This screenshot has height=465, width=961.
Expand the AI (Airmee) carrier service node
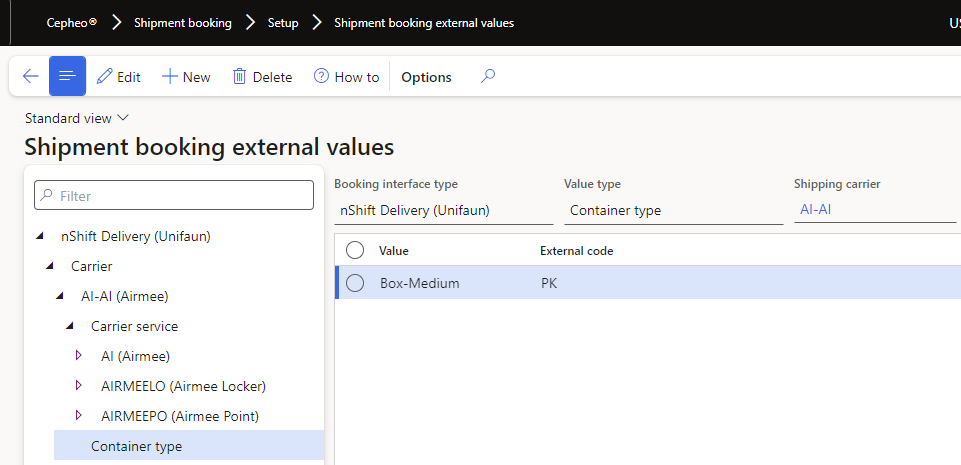tap(79, 356)
